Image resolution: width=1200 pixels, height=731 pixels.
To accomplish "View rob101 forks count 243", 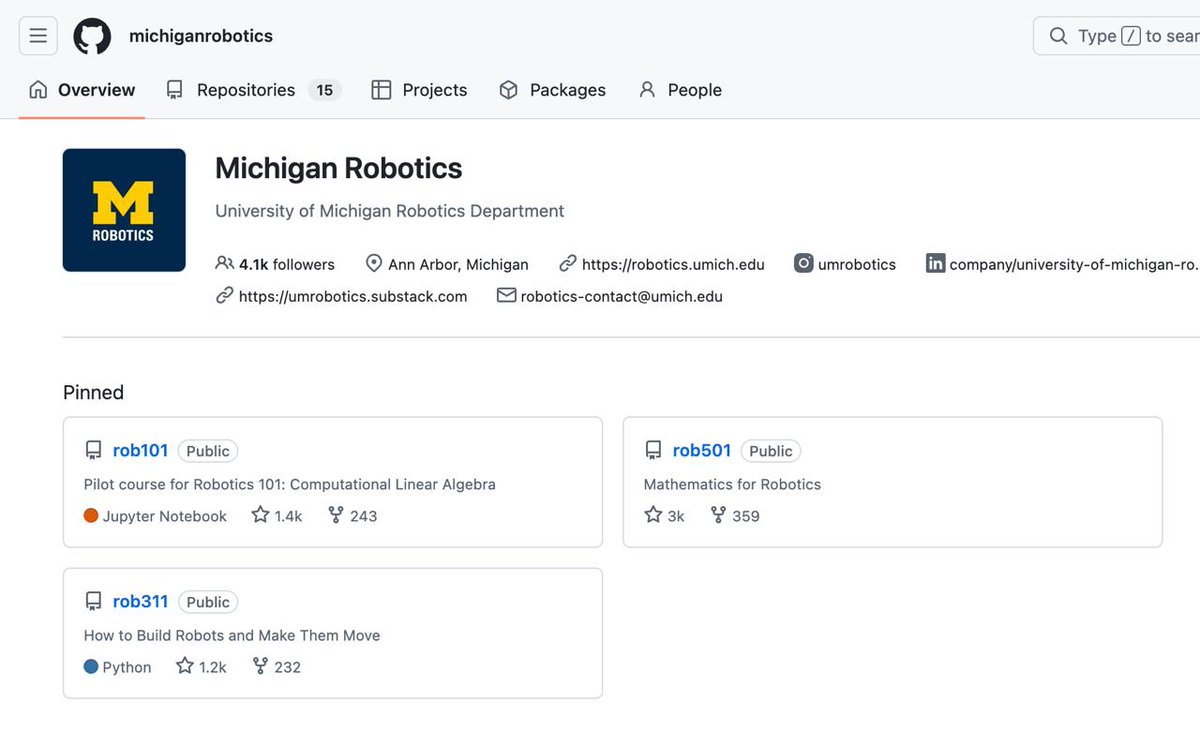I will point(352,516).
